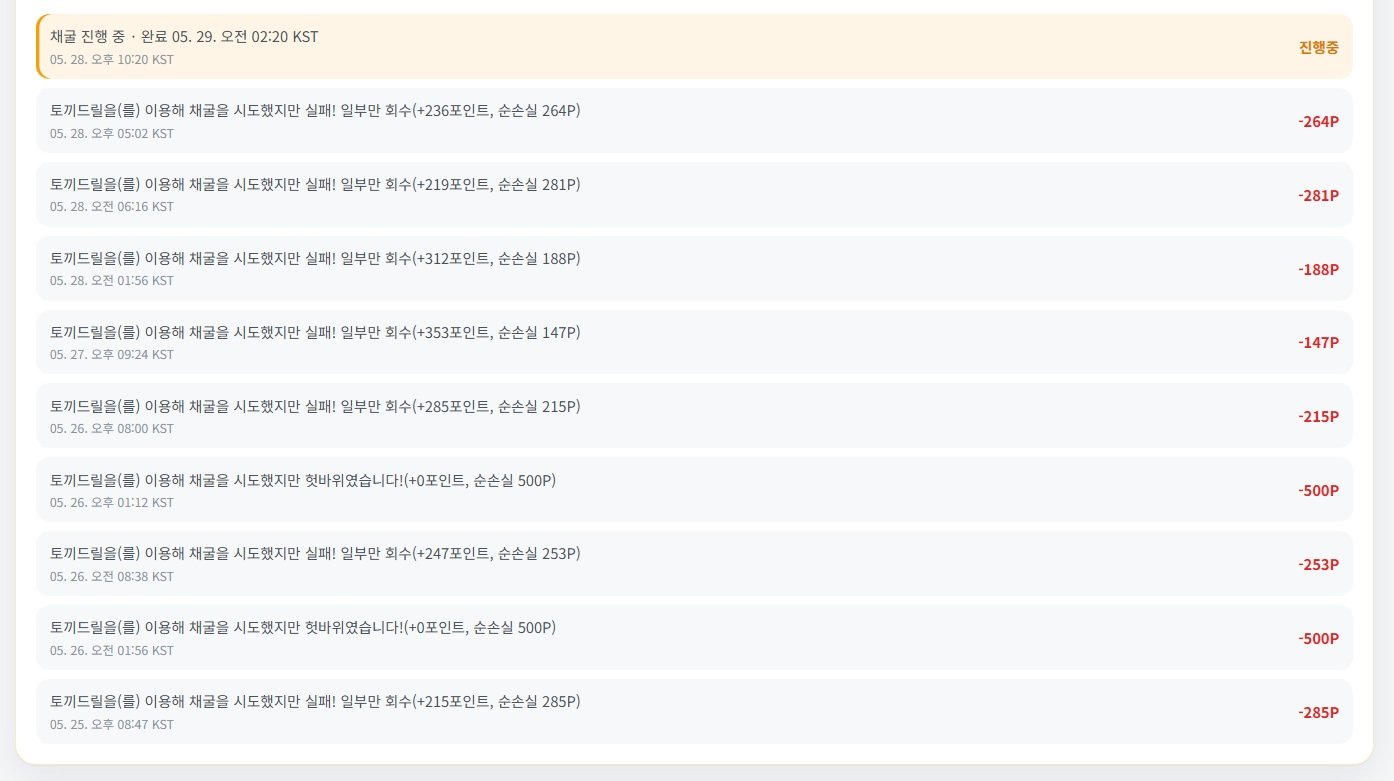Click the text 채굴 진행 중 완료 time

point(184,36)
